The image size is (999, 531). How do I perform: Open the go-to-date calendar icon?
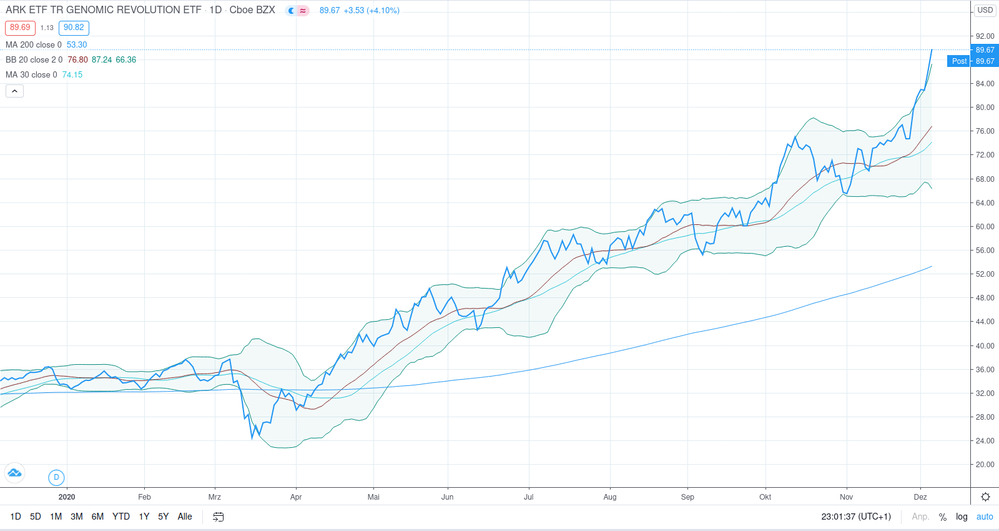coord(218,517)
